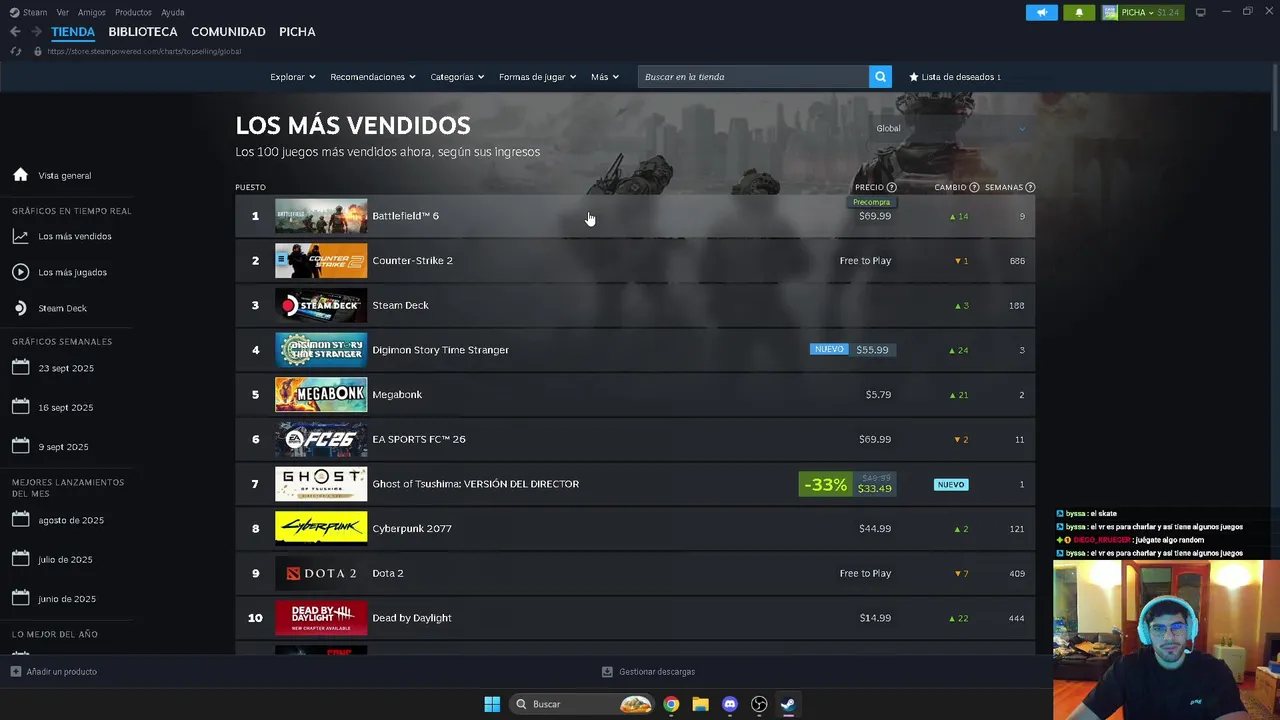Click calendar icon for julio de 2025
The image size is (1280, 720).
(20, 558)
